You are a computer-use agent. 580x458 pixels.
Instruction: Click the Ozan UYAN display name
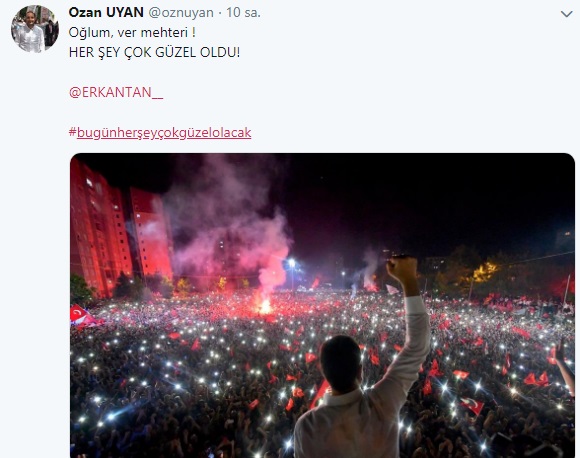pyautogui.click(x=106, y=13)
